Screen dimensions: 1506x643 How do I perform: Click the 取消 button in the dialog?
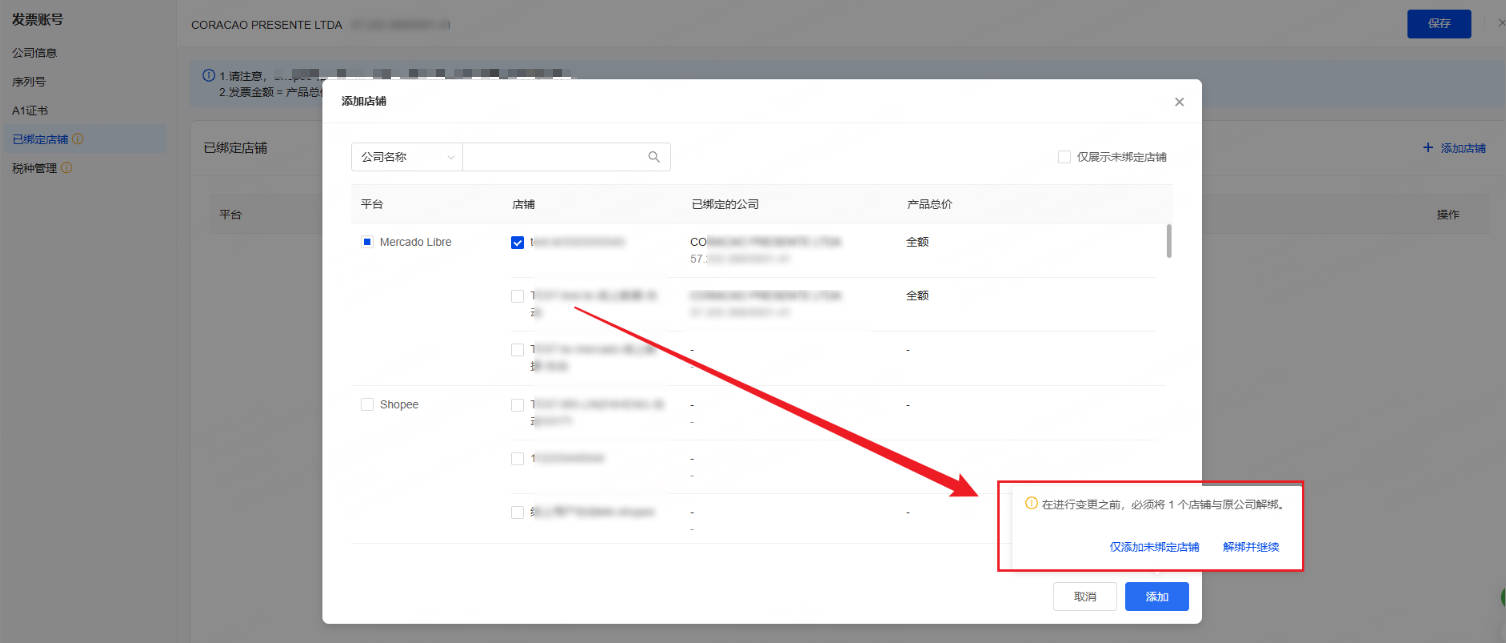point(1084,596)
